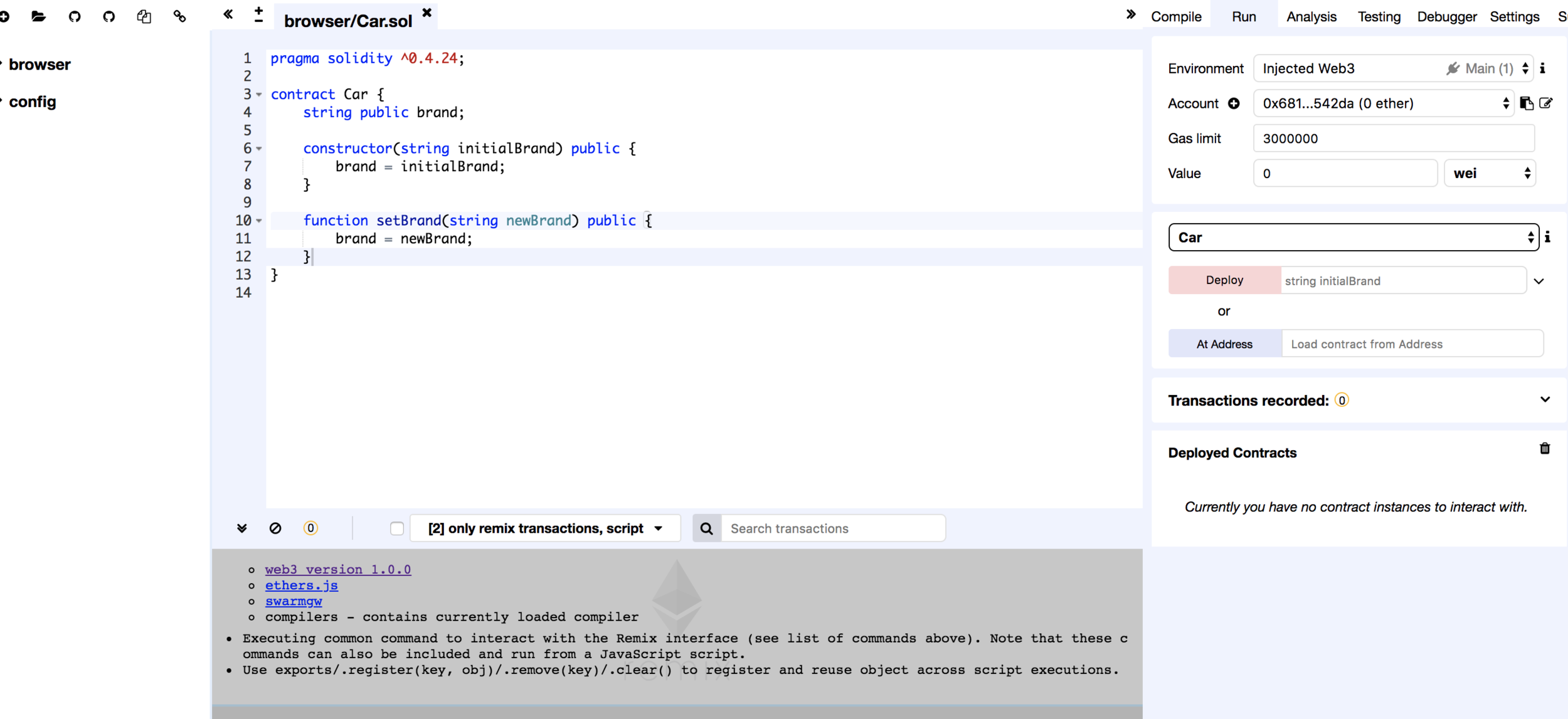This screenshot has width=1568, height=719.
Task: Click the search magnifier icon in console
Action: pos(707,528)
